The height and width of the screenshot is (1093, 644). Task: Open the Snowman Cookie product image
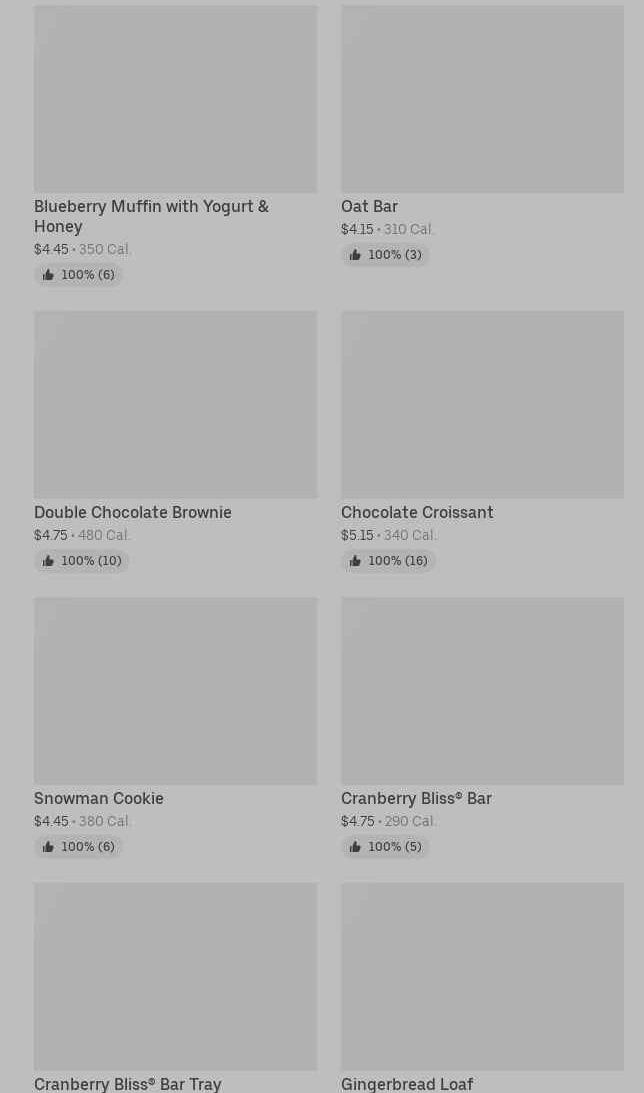tap(176, 691)
